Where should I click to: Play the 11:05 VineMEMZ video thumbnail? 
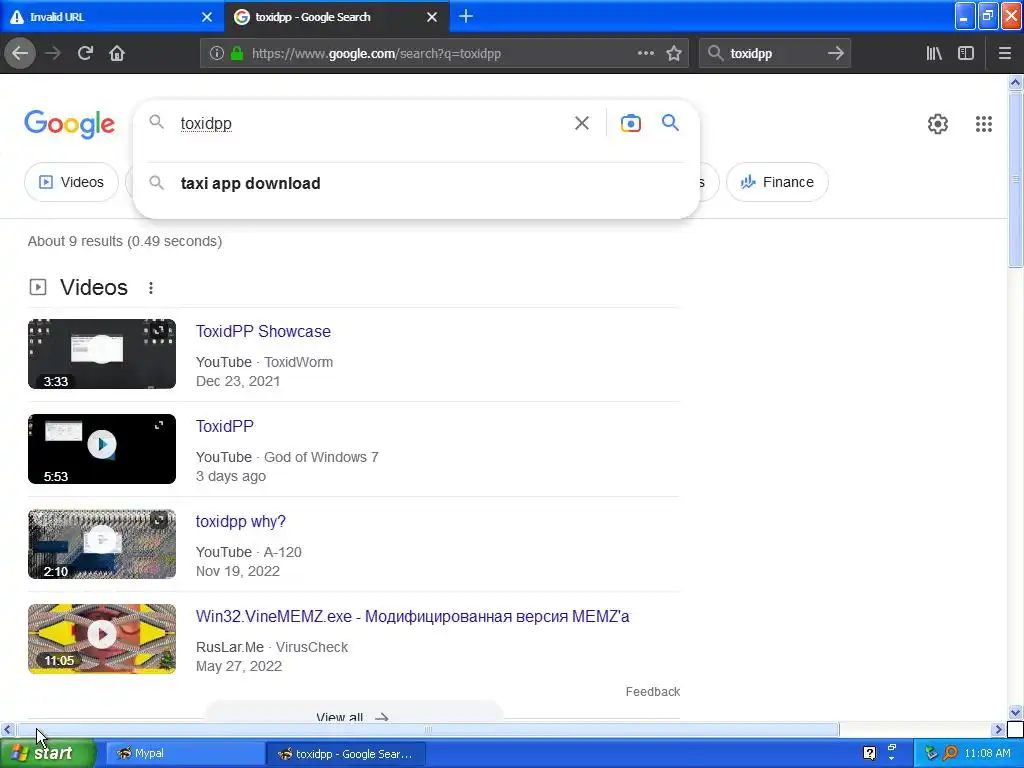coord(102,639)
